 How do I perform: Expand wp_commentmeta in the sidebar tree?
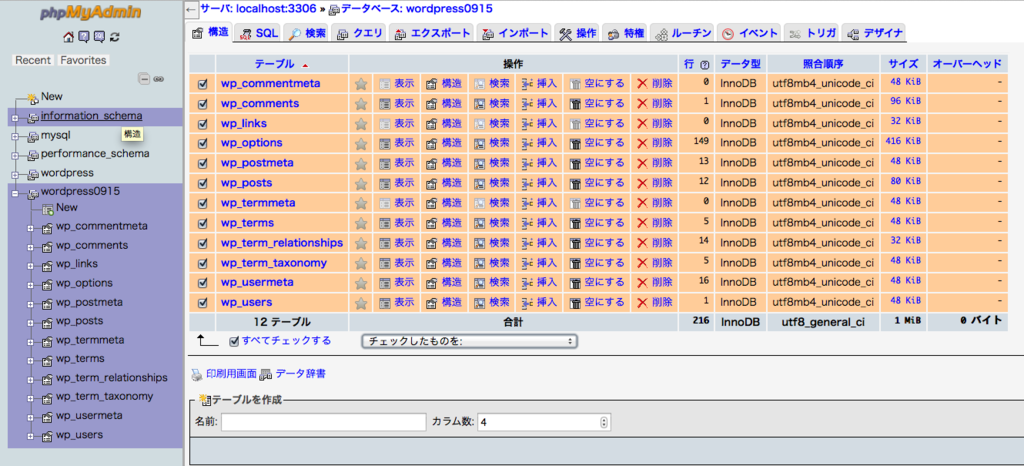[30, 228]
